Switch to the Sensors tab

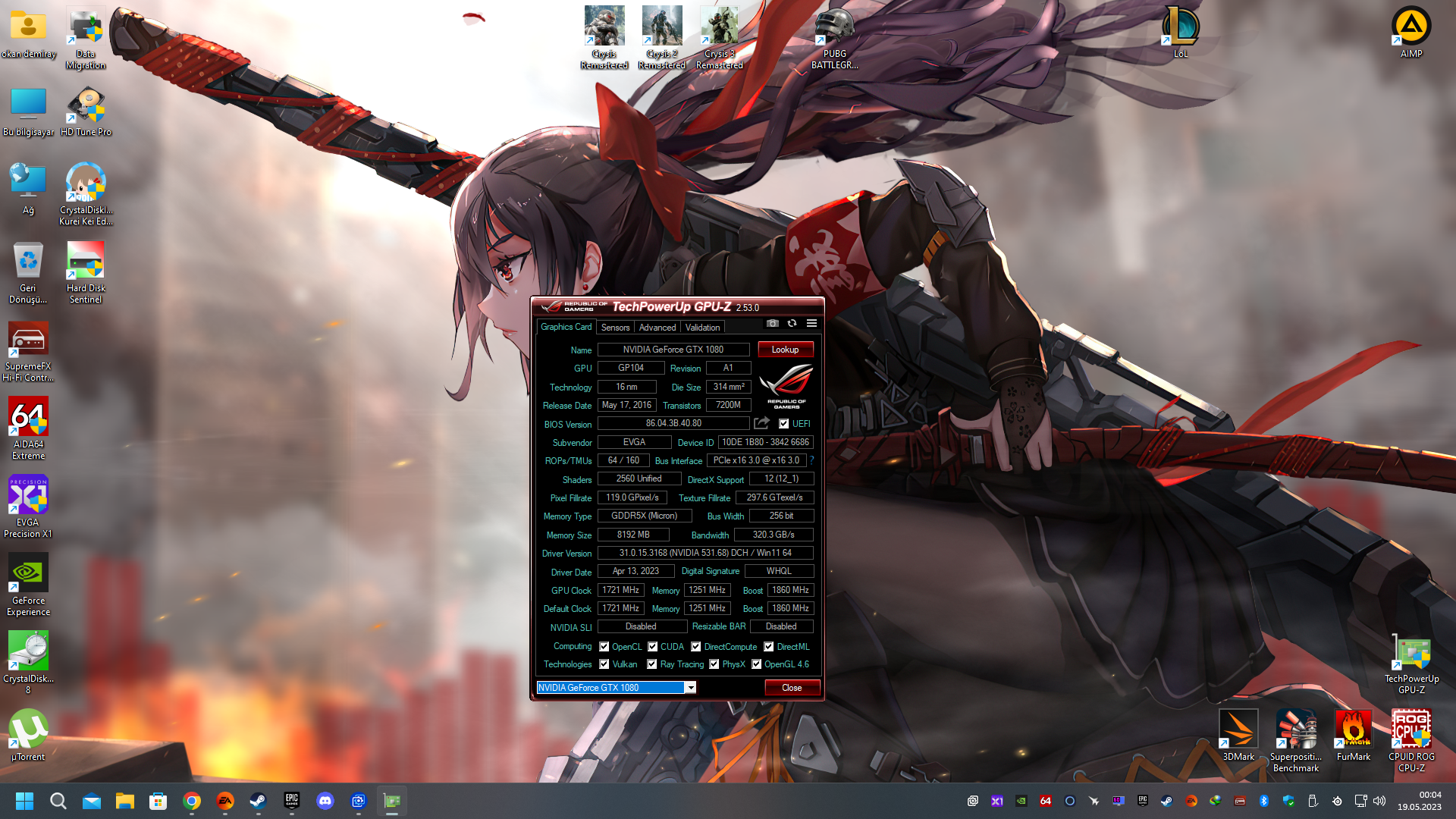coord(615,328)
